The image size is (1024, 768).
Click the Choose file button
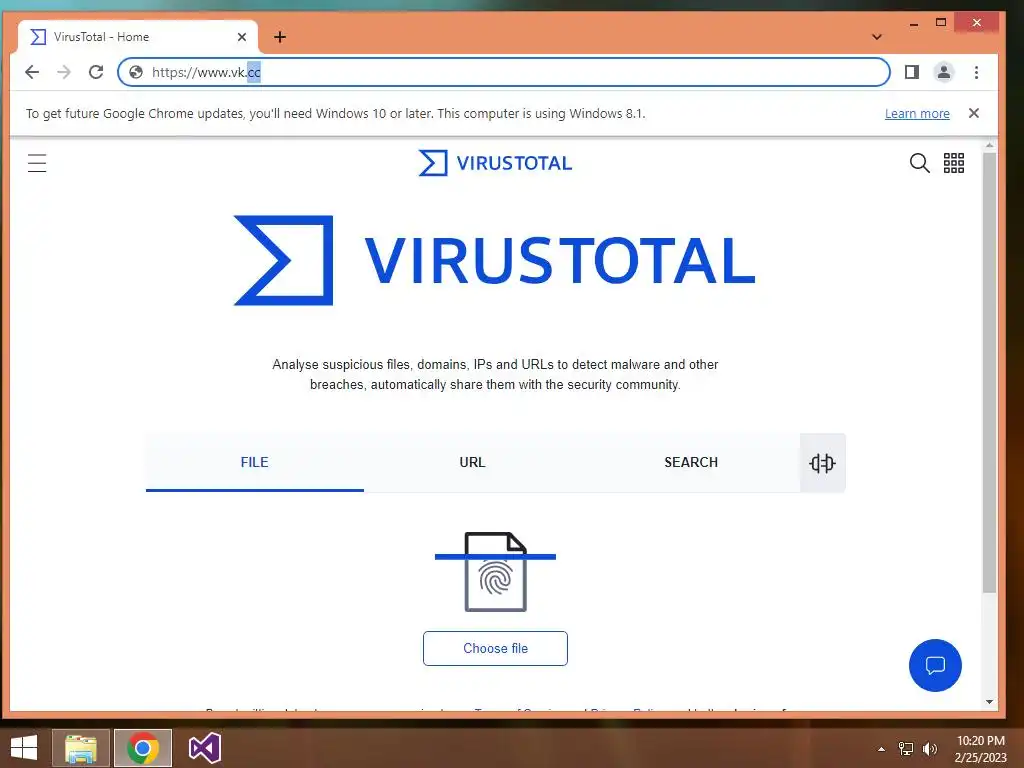click(495, 648)
